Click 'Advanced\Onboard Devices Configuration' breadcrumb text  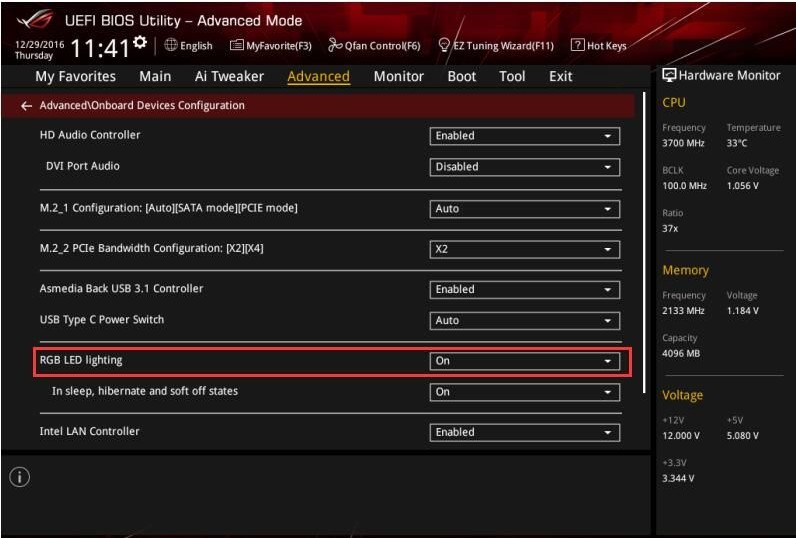tap(142, 105)
